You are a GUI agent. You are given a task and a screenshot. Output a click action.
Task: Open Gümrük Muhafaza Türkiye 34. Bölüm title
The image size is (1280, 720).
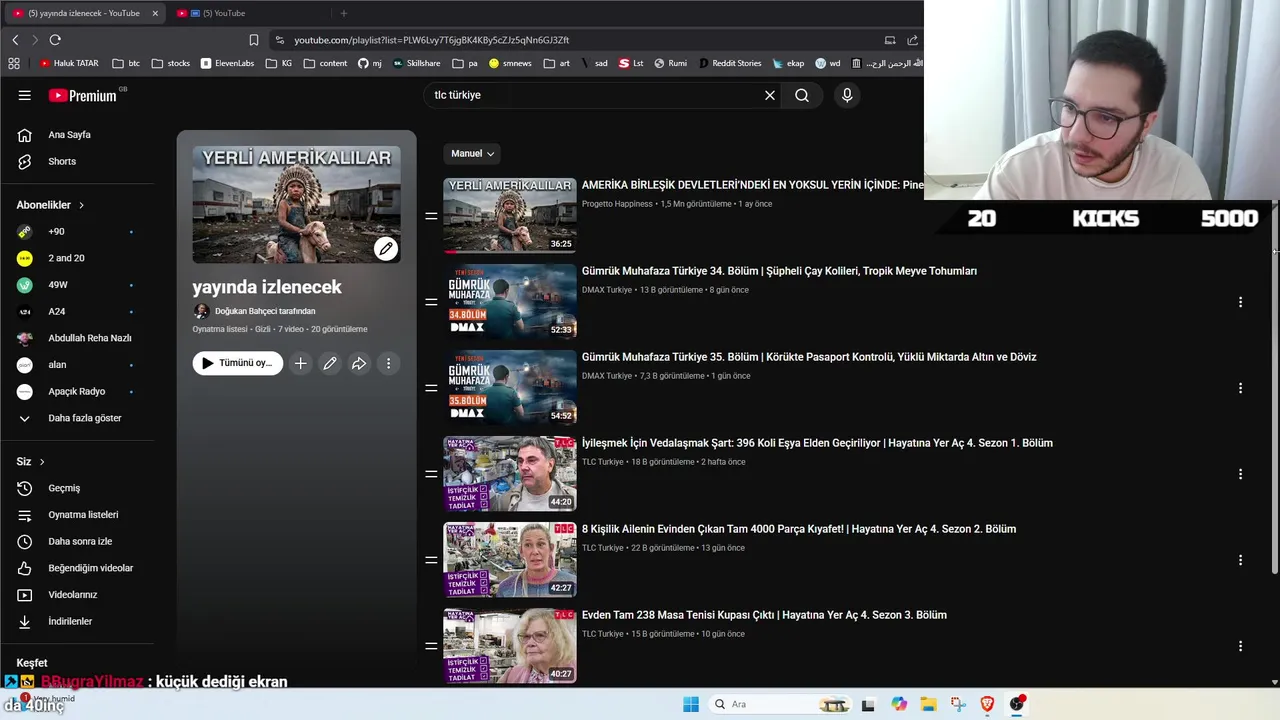(779, 271)
